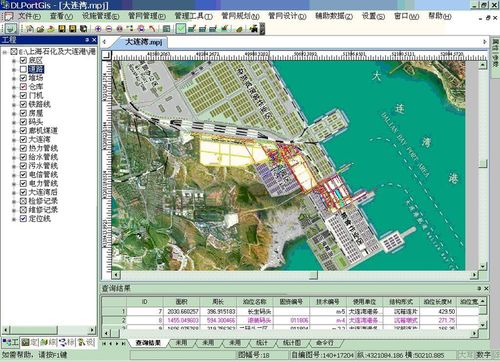Click the 面积 column header in results
500x362 pixels.
point(182,302)
